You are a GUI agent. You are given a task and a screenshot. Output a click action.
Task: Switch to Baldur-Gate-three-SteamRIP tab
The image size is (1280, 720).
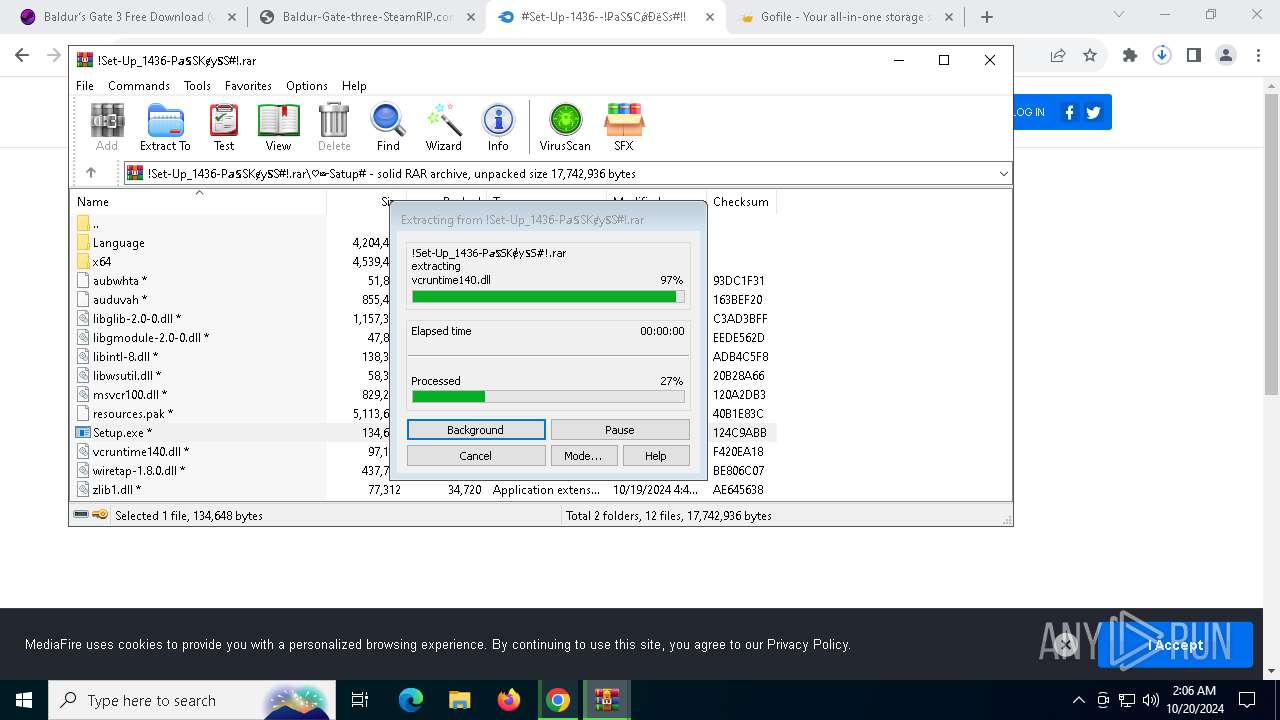[x=365, y=17]
